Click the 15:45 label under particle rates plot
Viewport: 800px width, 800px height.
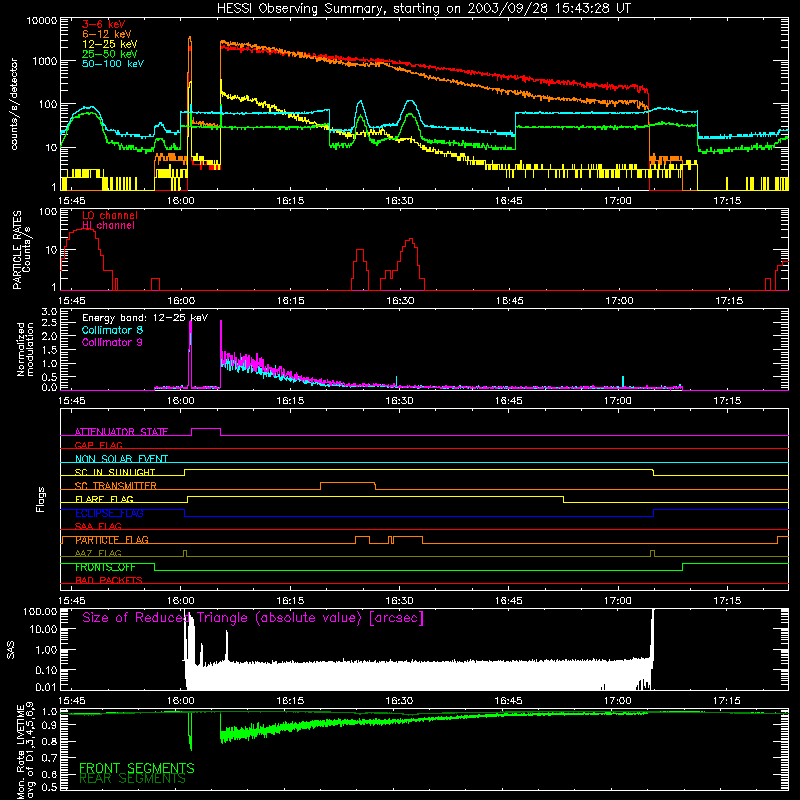click(72, 301)
